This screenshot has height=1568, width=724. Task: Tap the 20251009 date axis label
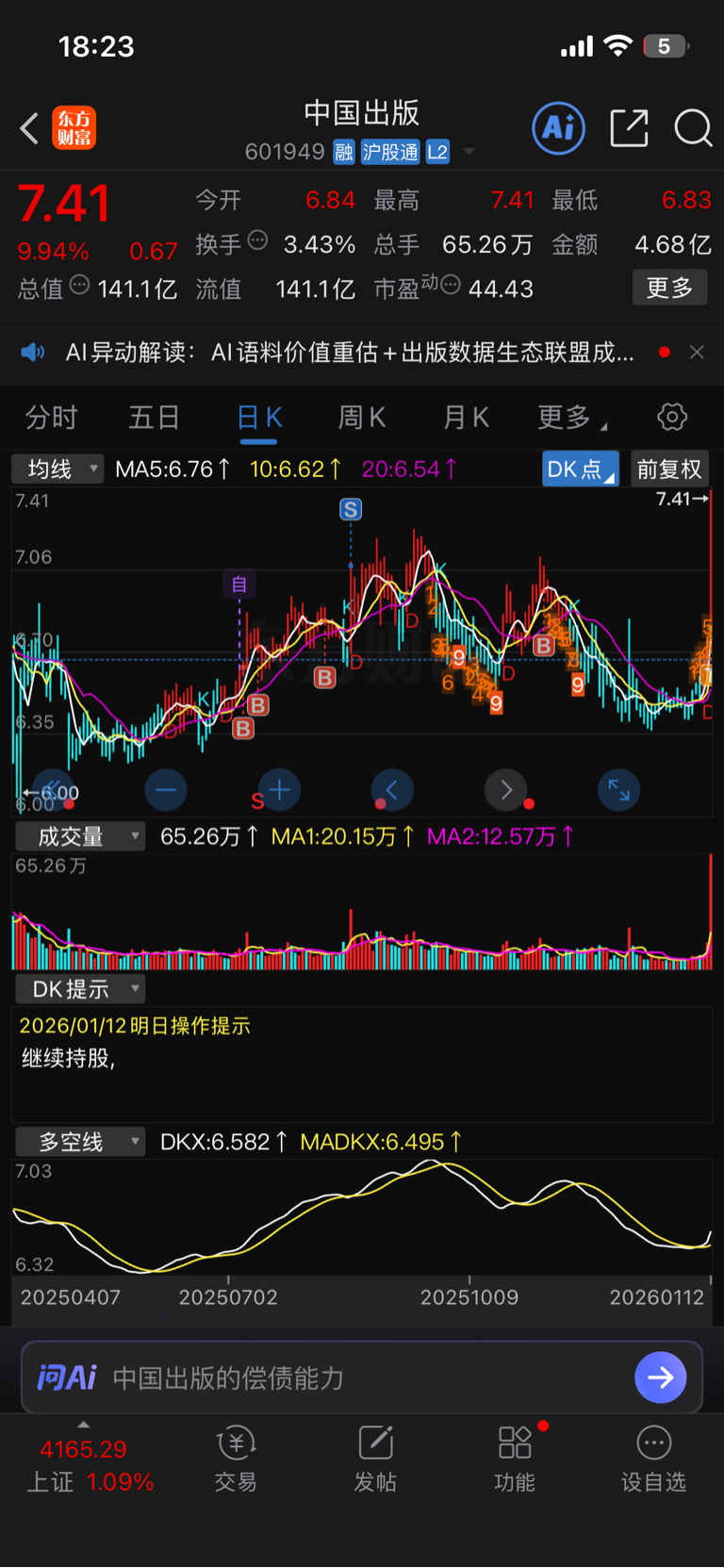tap(469, 1297)
